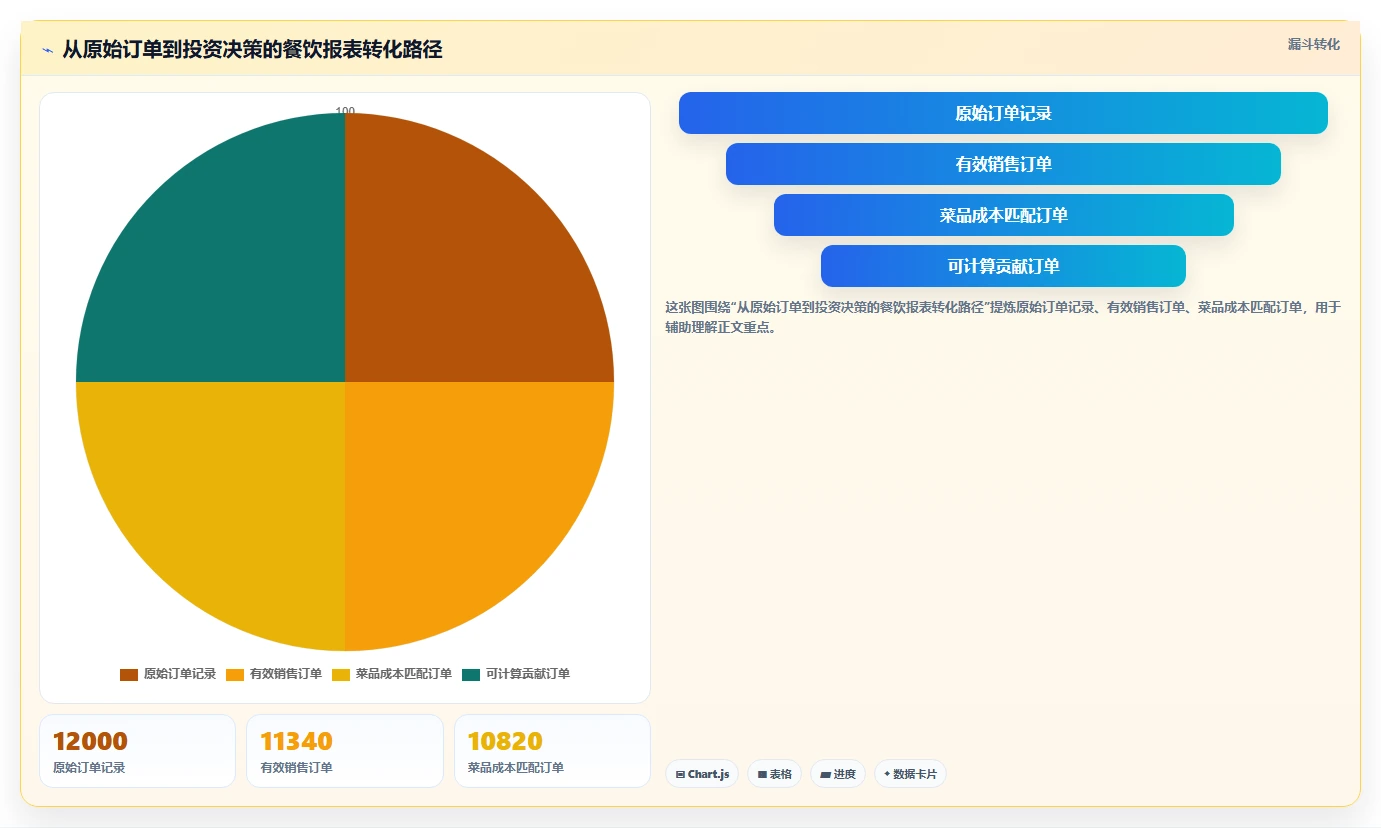Select the 菜品成本匹配订单 funnel bar
Viewport: 1381px width, 828px height.
(x=1003, y=215)
